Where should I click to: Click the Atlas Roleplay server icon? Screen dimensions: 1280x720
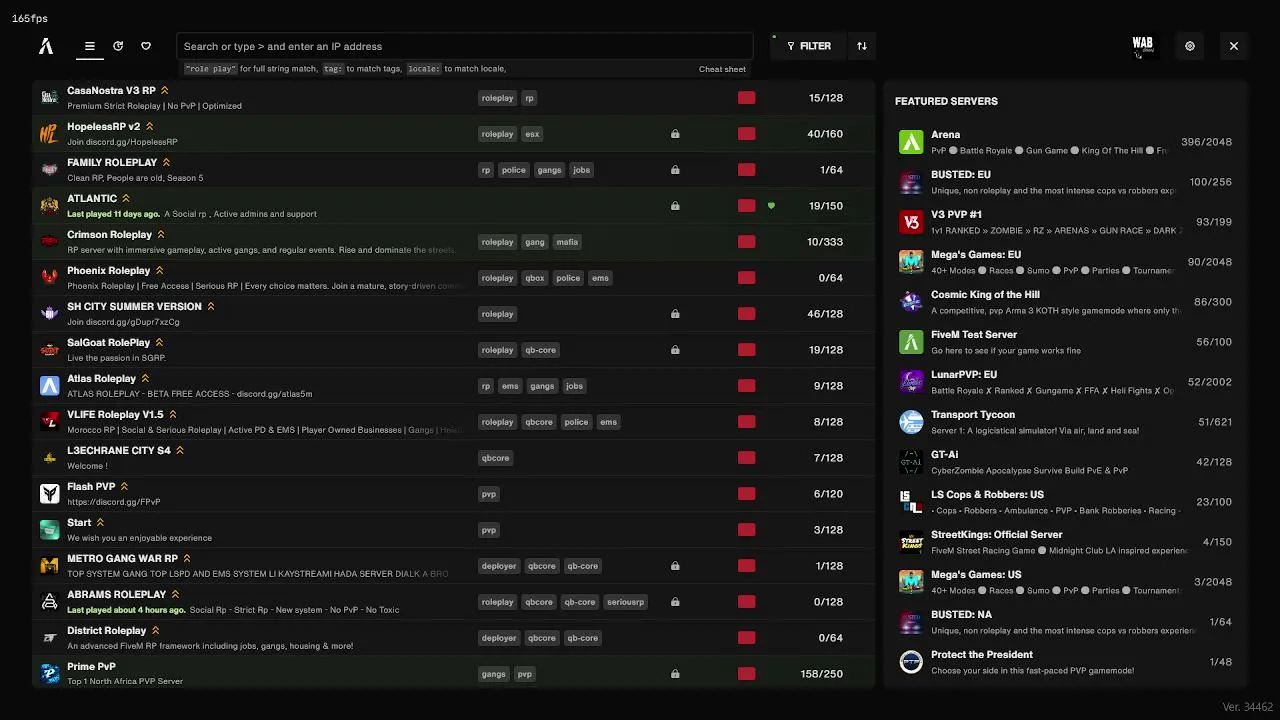tap(49, 386)
